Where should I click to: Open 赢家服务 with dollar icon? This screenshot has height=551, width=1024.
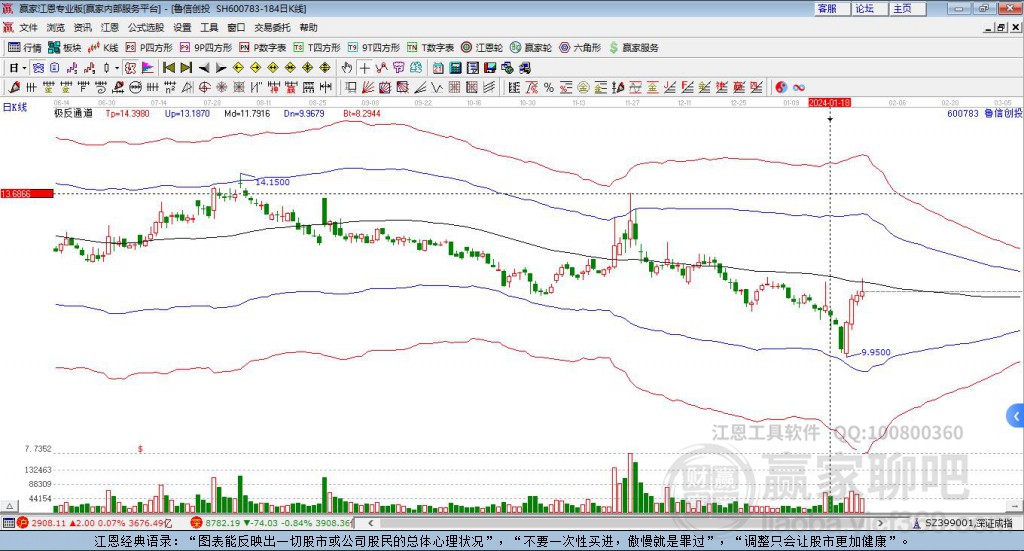[x=633, y=48]
